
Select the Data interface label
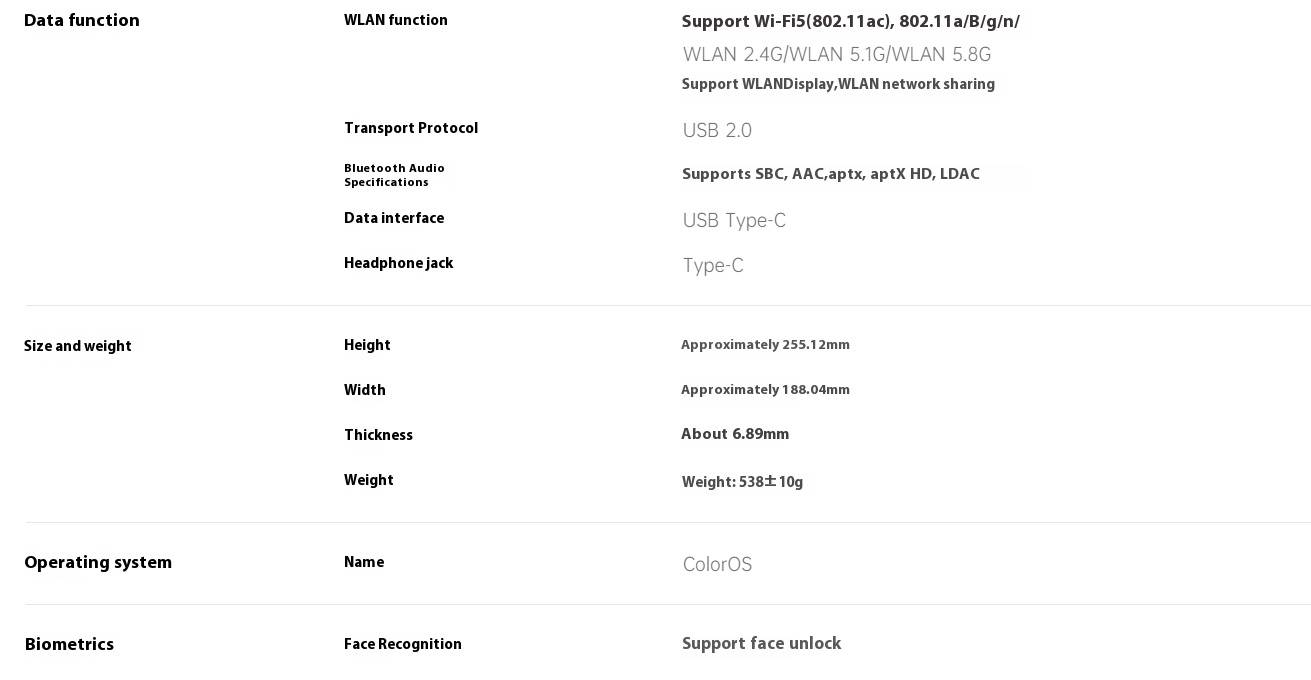tap(394, 218)
